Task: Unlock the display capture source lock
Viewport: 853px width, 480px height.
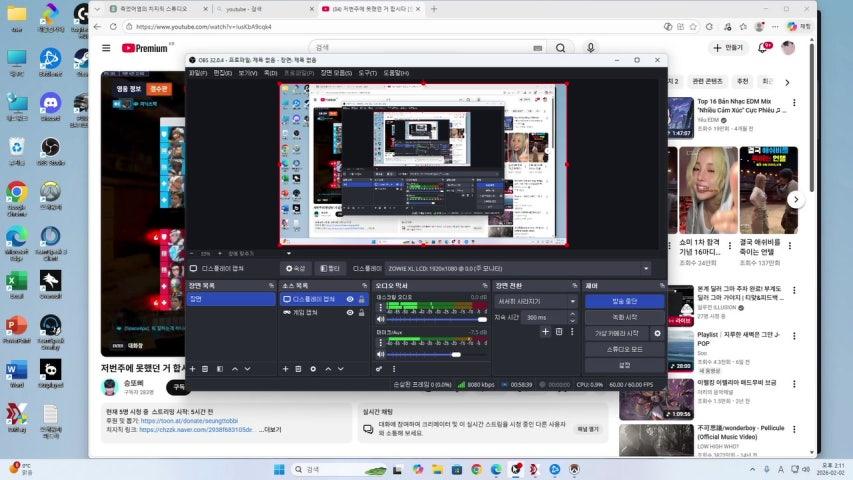Action: tap(361, 299)
